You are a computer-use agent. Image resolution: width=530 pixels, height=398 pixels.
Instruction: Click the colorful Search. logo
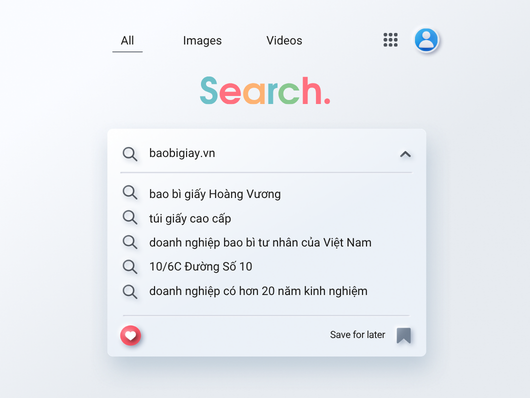tap(265, 91)
